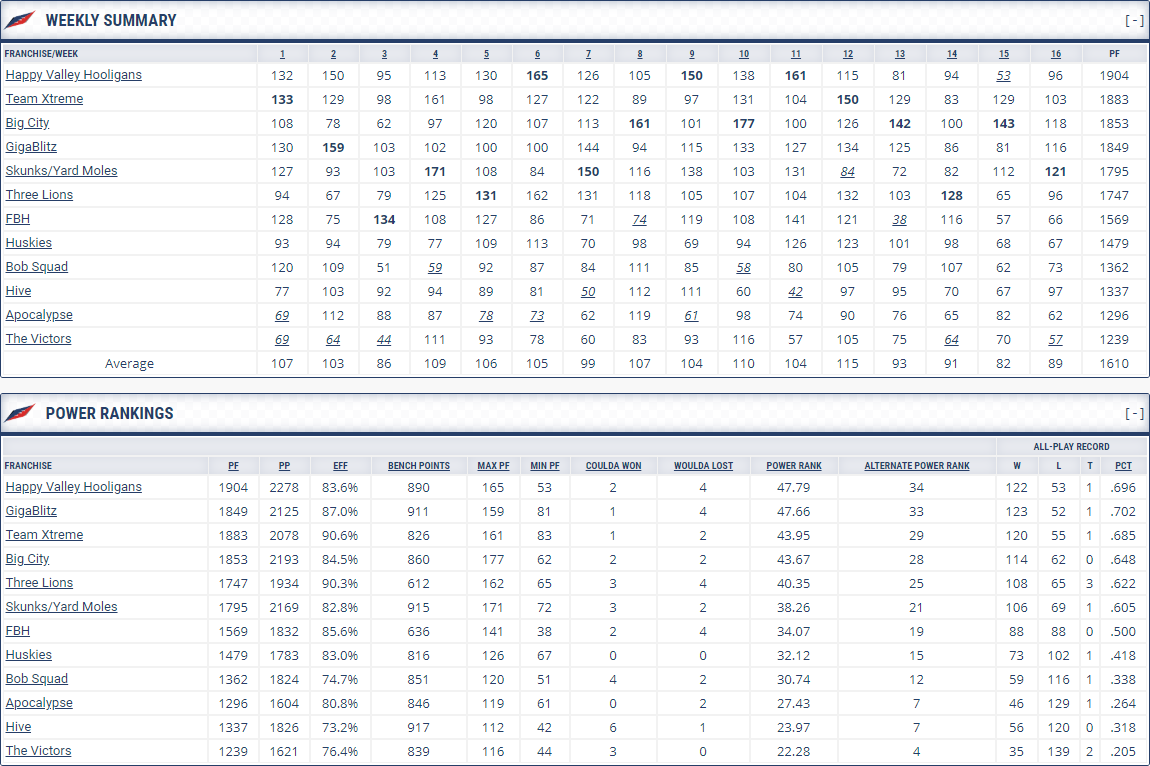This screenshot has height=766, width=1150.
Task: Click the Power Rankings logo icon
Action: click(x=20, y=413)
